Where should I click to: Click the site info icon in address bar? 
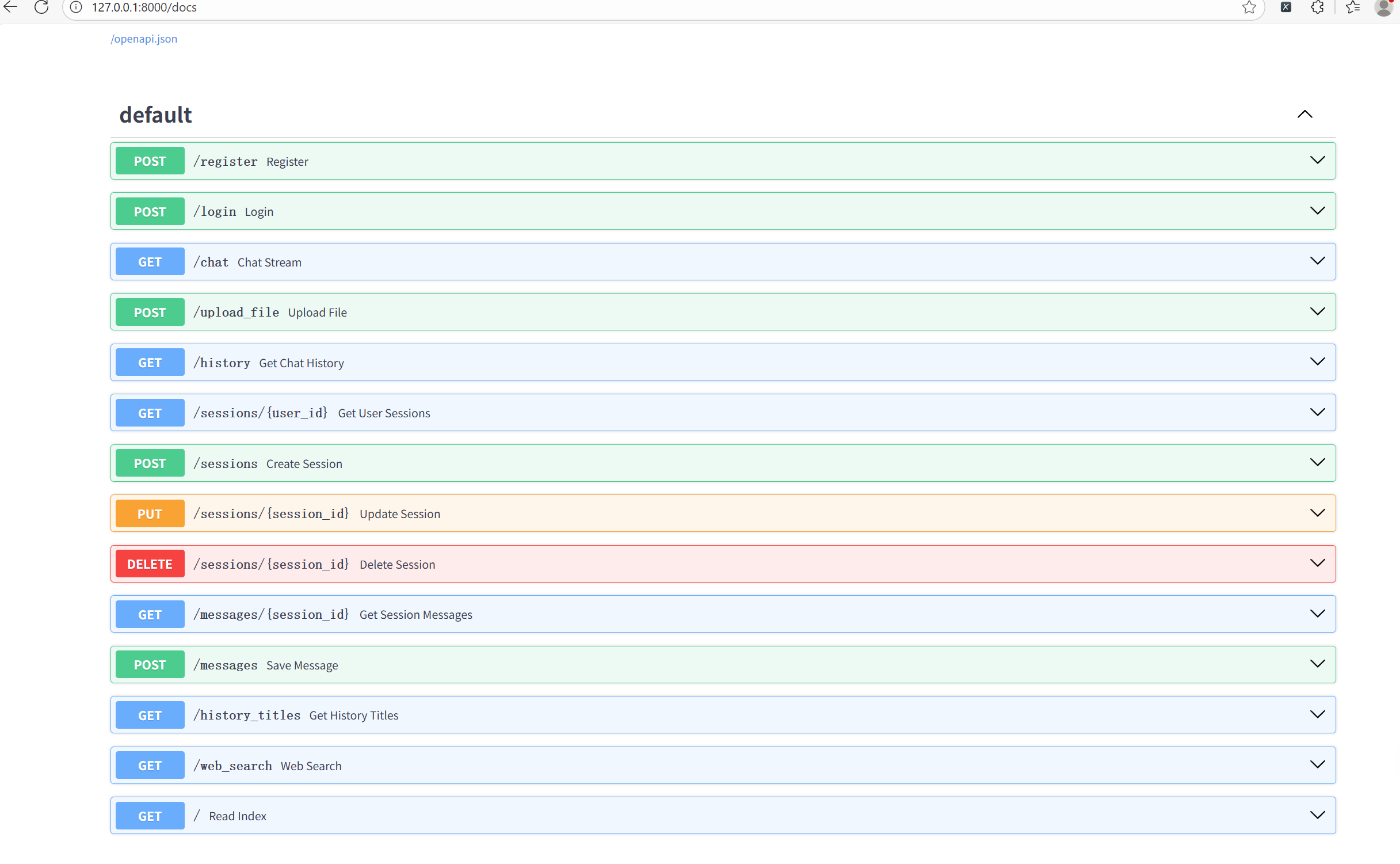77,7
